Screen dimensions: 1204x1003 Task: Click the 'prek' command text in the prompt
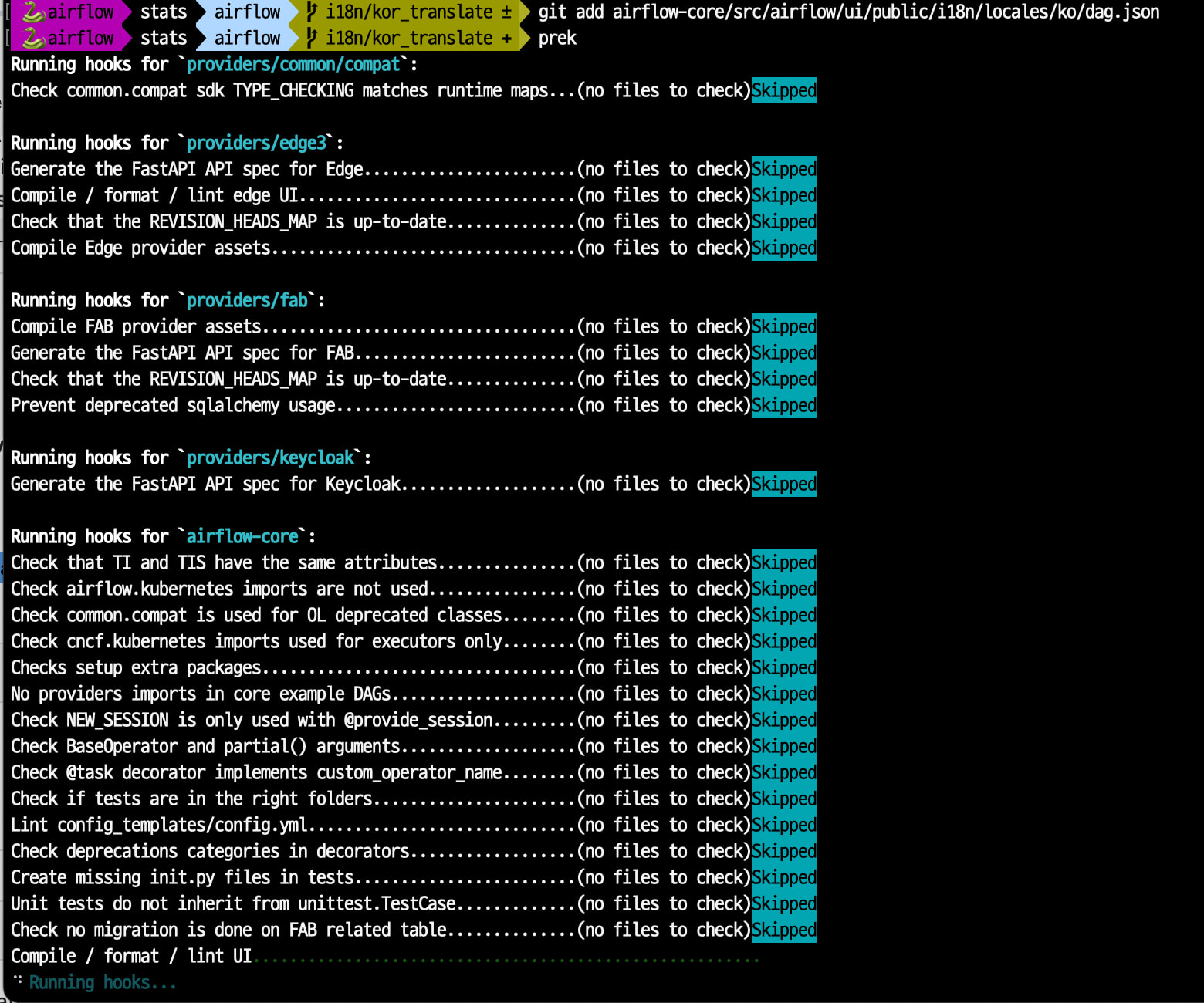point(557,38)
